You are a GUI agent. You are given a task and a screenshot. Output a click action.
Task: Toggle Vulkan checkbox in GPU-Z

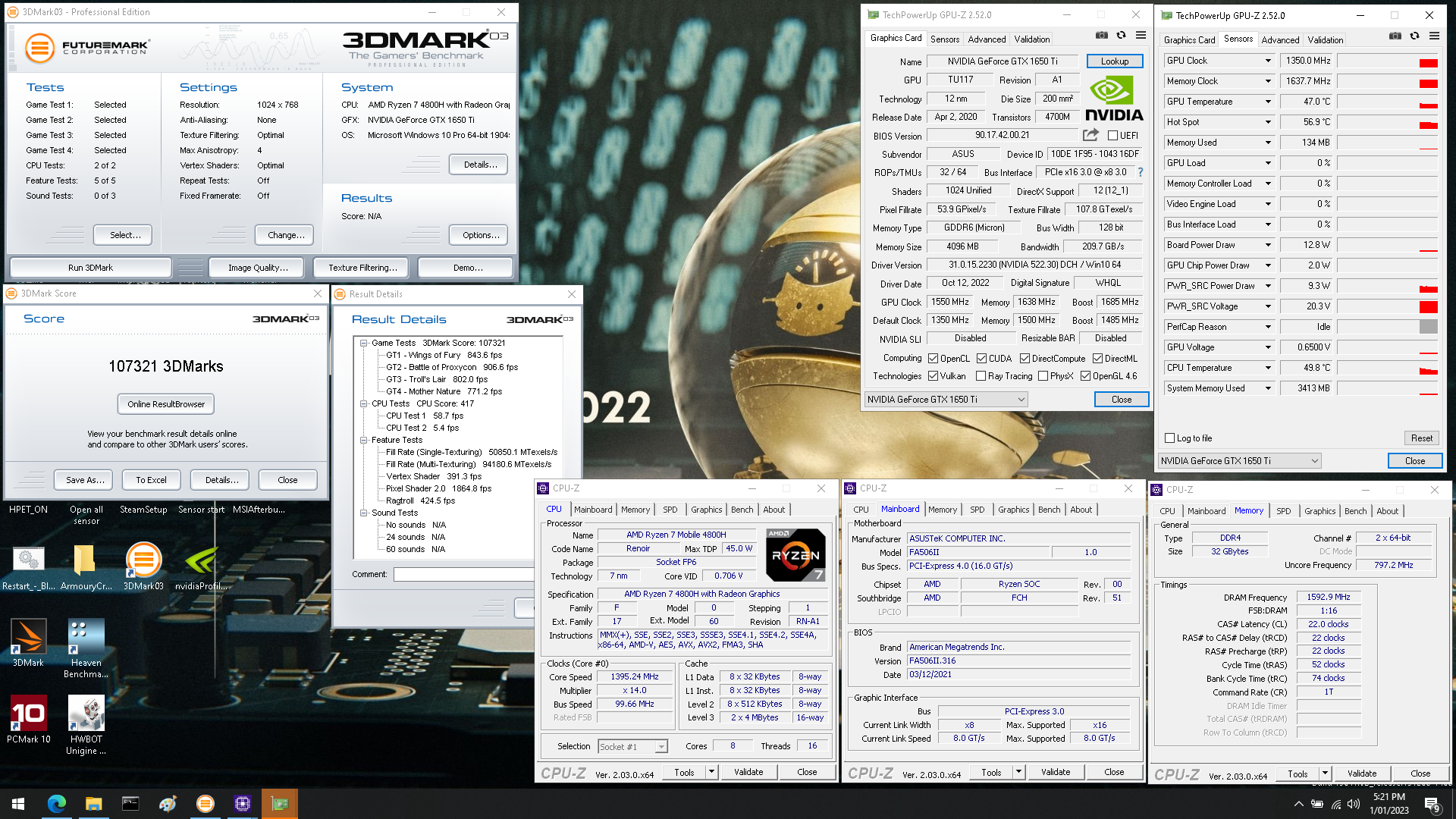(x=934, y=376)
